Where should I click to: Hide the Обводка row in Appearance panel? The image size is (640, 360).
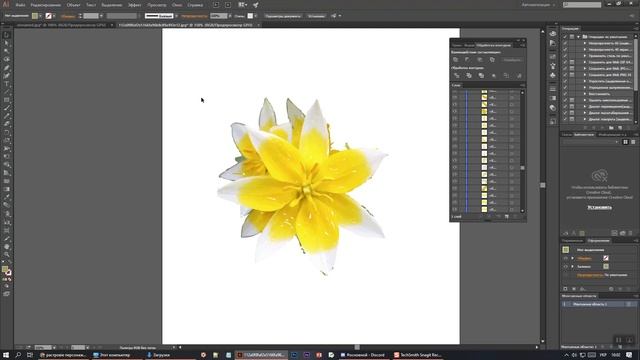point(565,258)
